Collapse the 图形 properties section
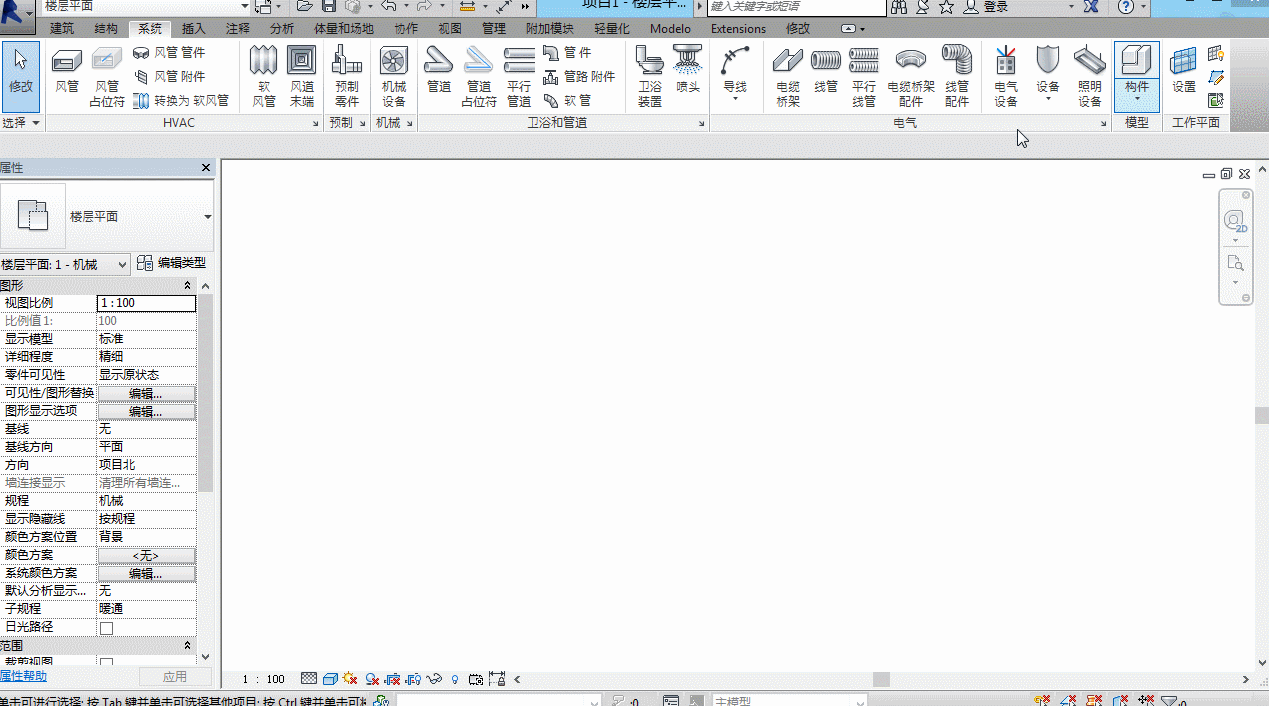1269x706 pixels. (187, 286)
